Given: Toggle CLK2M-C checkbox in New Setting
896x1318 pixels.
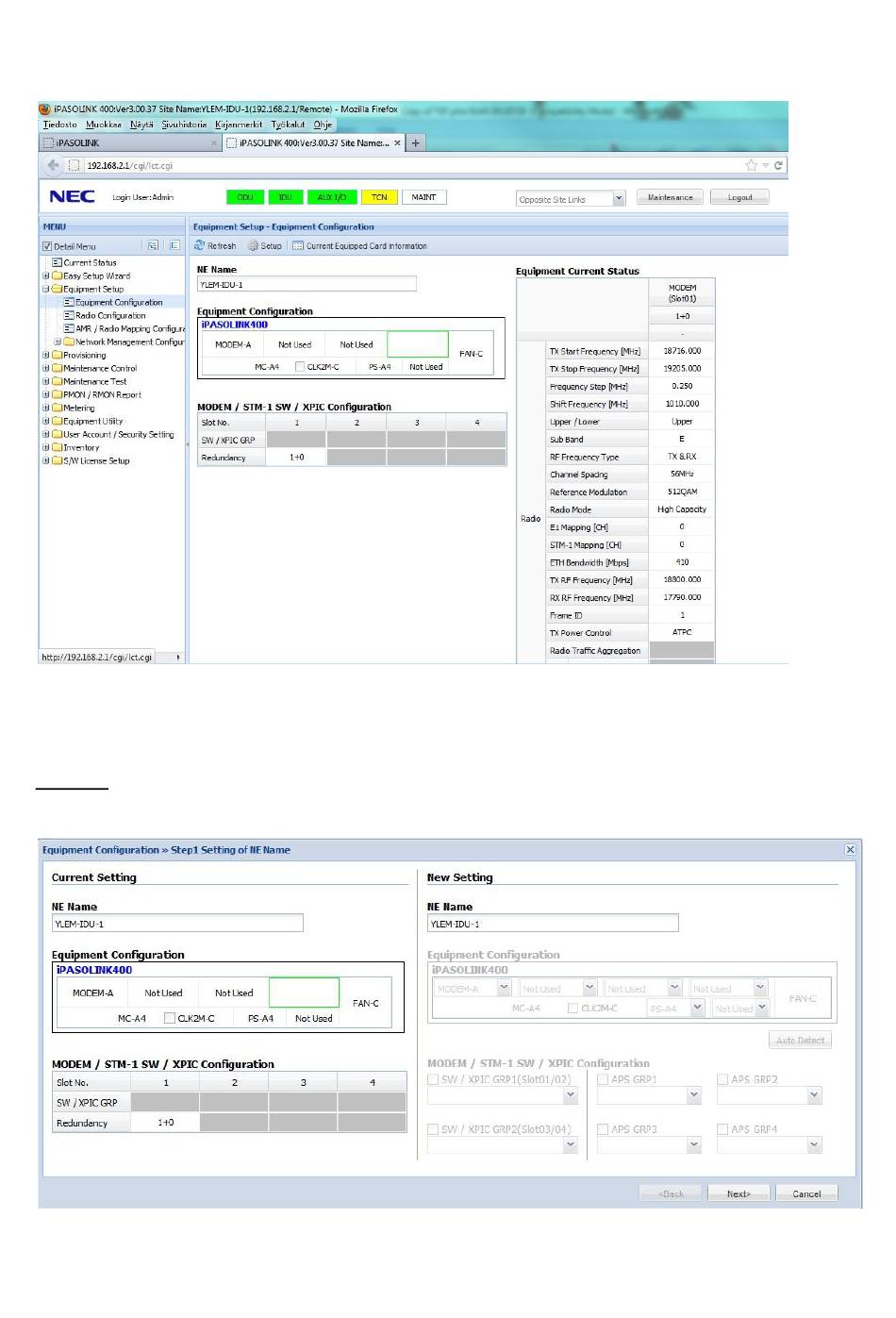Looking at the screenshot, I should coord(572,1008).
